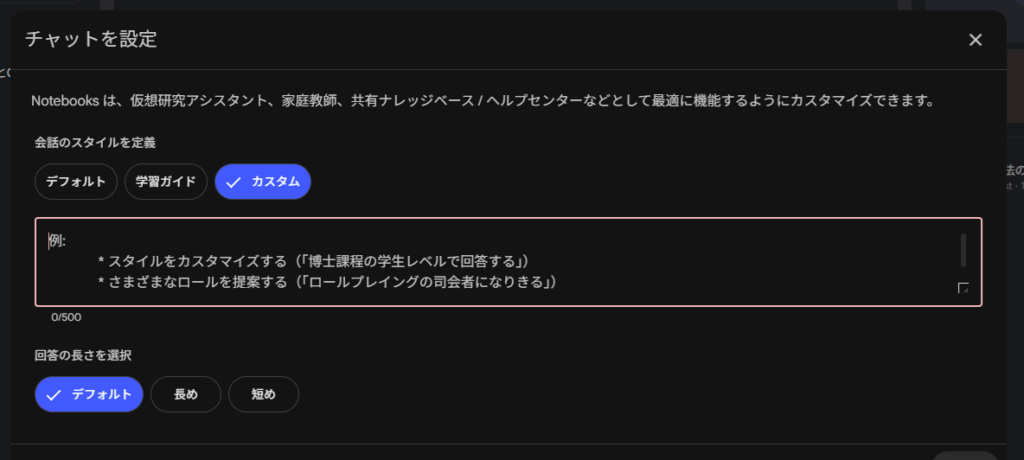Click the 例: placeholder line in the text box
The image size is (1024, 460).
(56, 240)
